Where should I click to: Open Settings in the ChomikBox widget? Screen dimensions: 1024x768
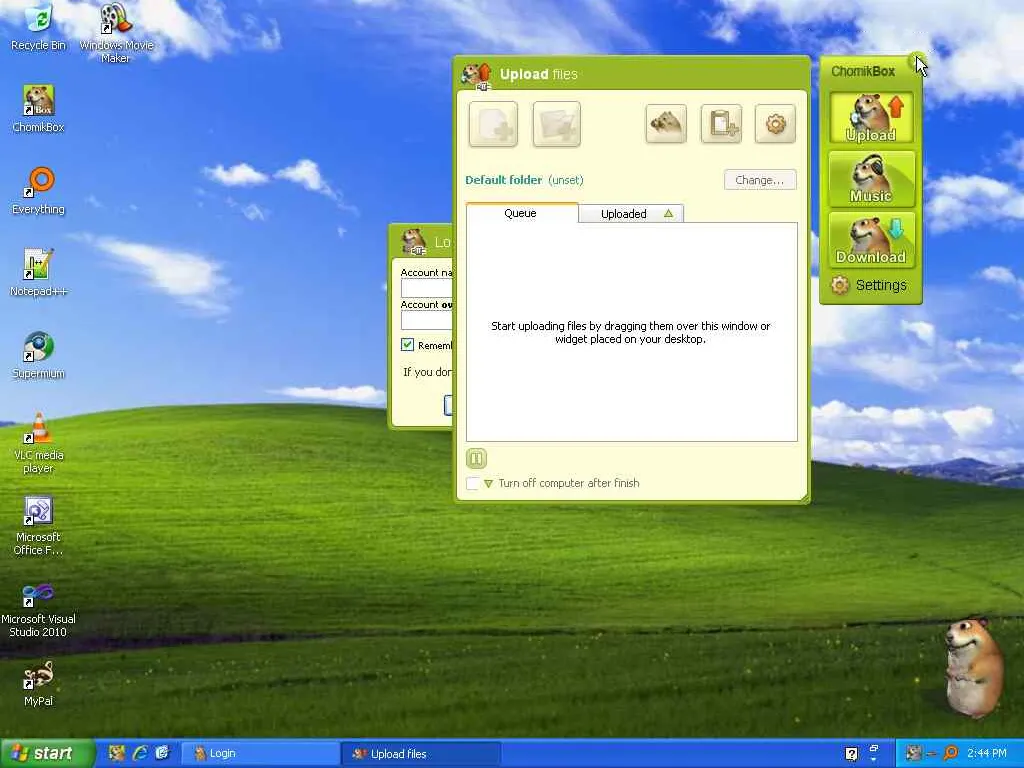tap(869, 285)
